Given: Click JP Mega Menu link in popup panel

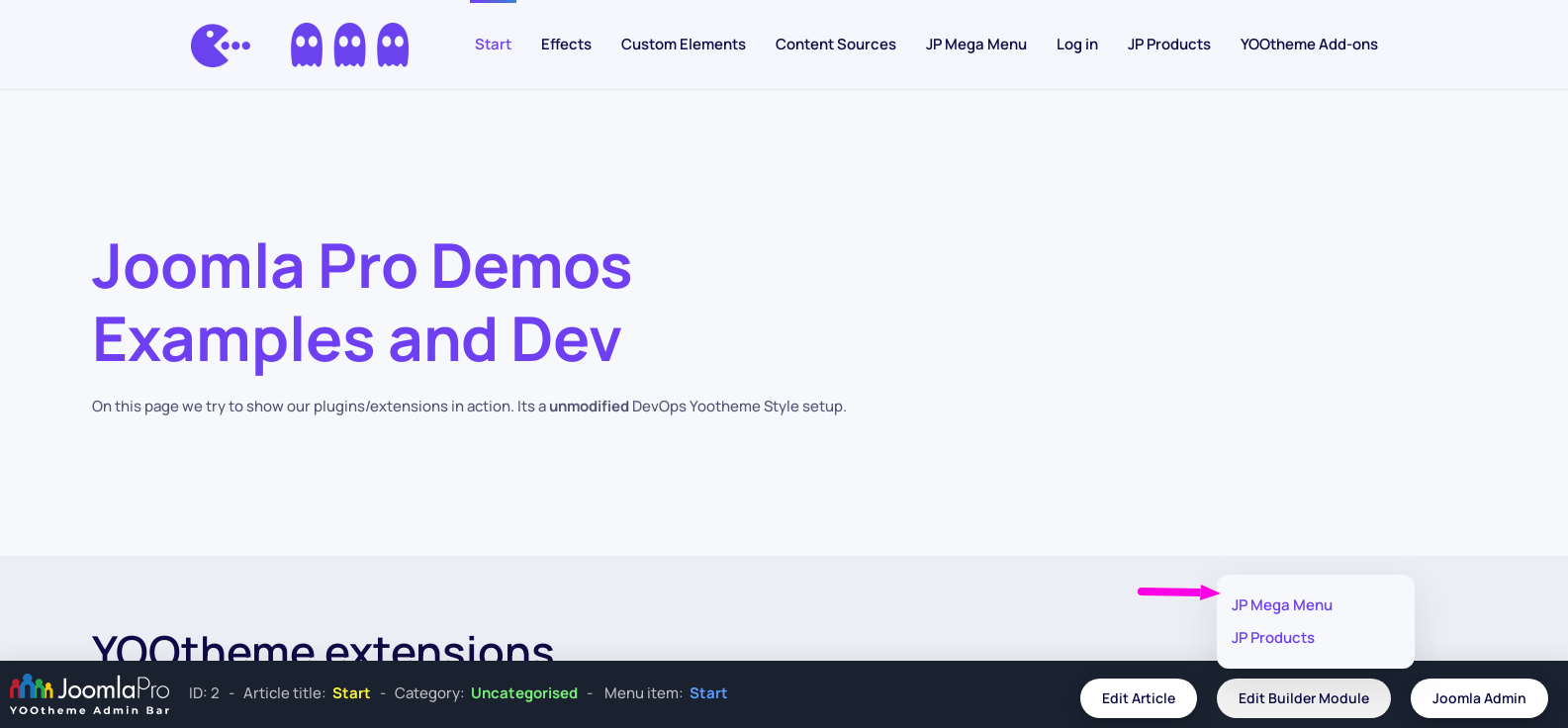Looking at the screenshot, I should tap(1282, 605).
